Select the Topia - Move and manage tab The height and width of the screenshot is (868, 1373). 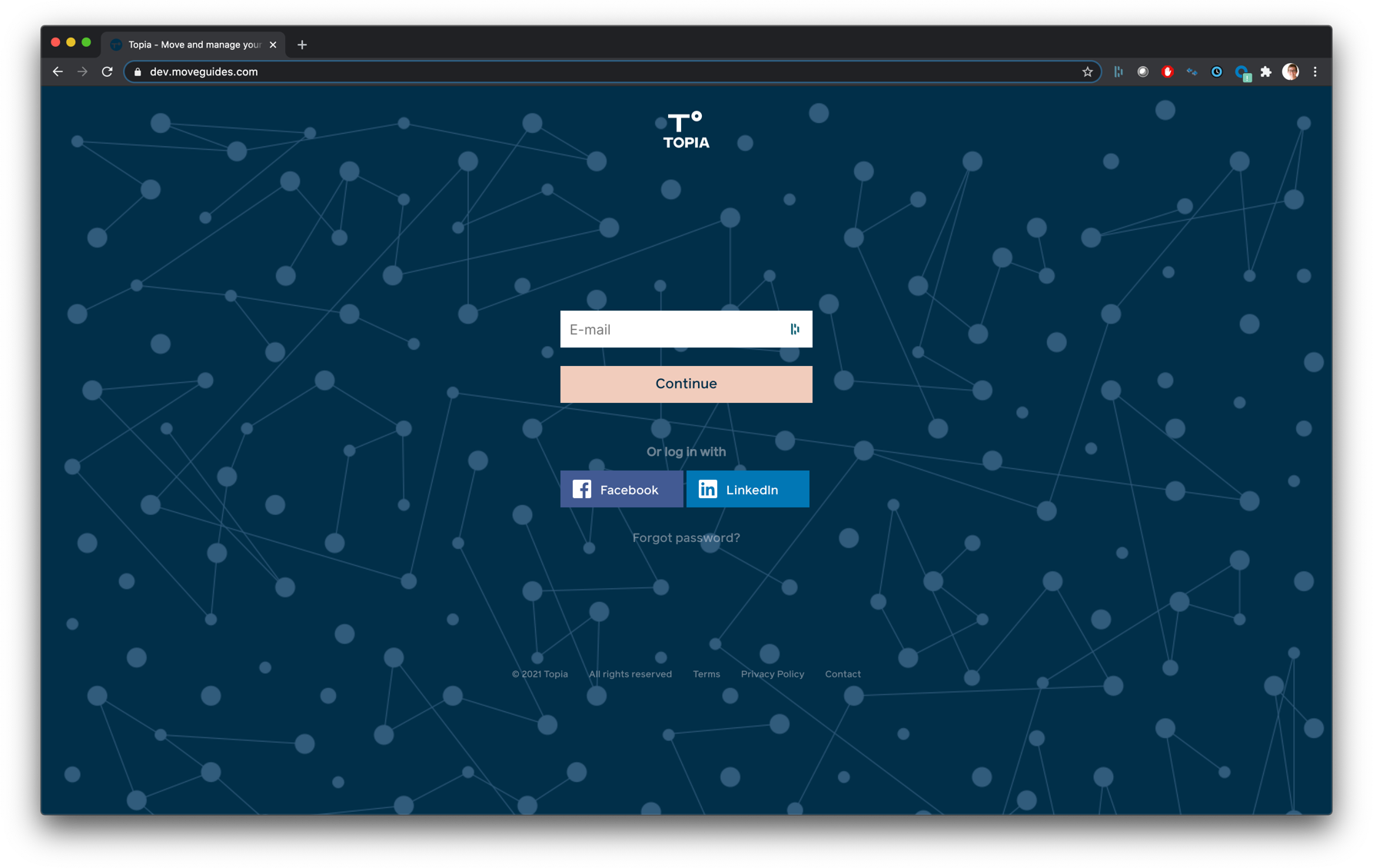pyautogui.click(x=194, y=45)
